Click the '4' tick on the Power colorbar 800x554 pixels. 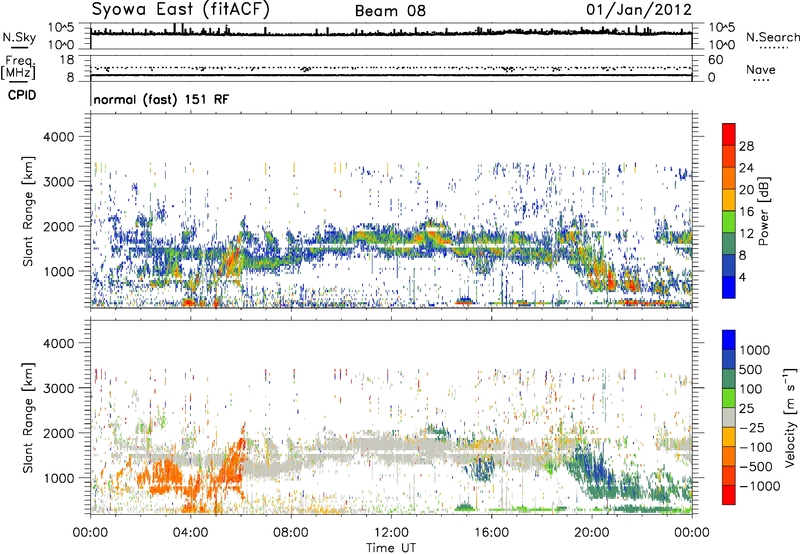click(x=742, y=277)
